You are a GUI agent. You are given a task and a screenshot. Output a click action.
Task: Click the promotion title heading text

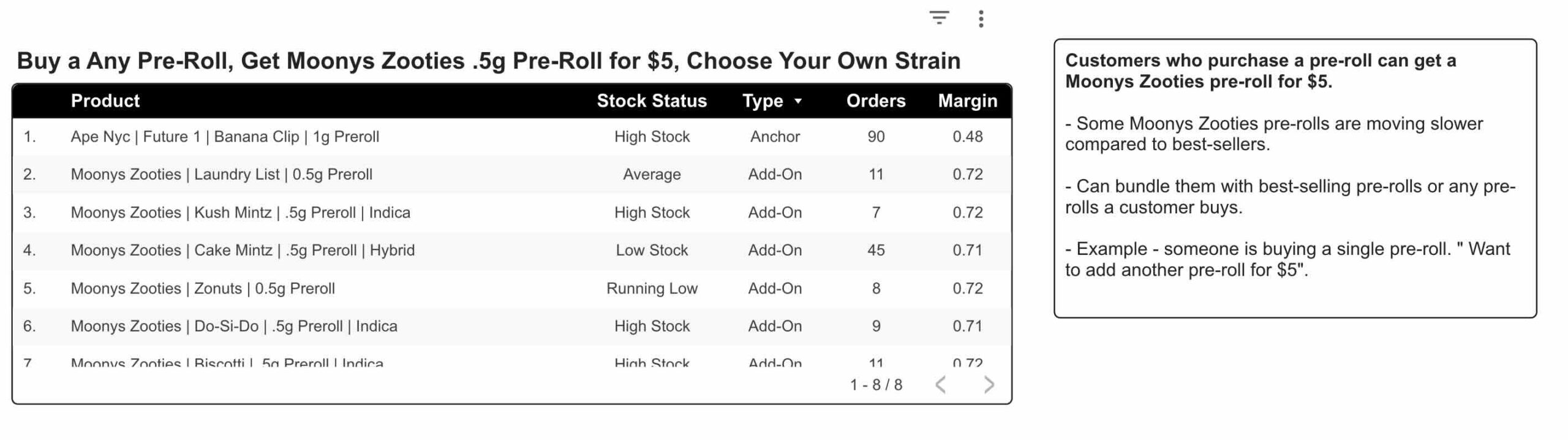coord(488,61)
